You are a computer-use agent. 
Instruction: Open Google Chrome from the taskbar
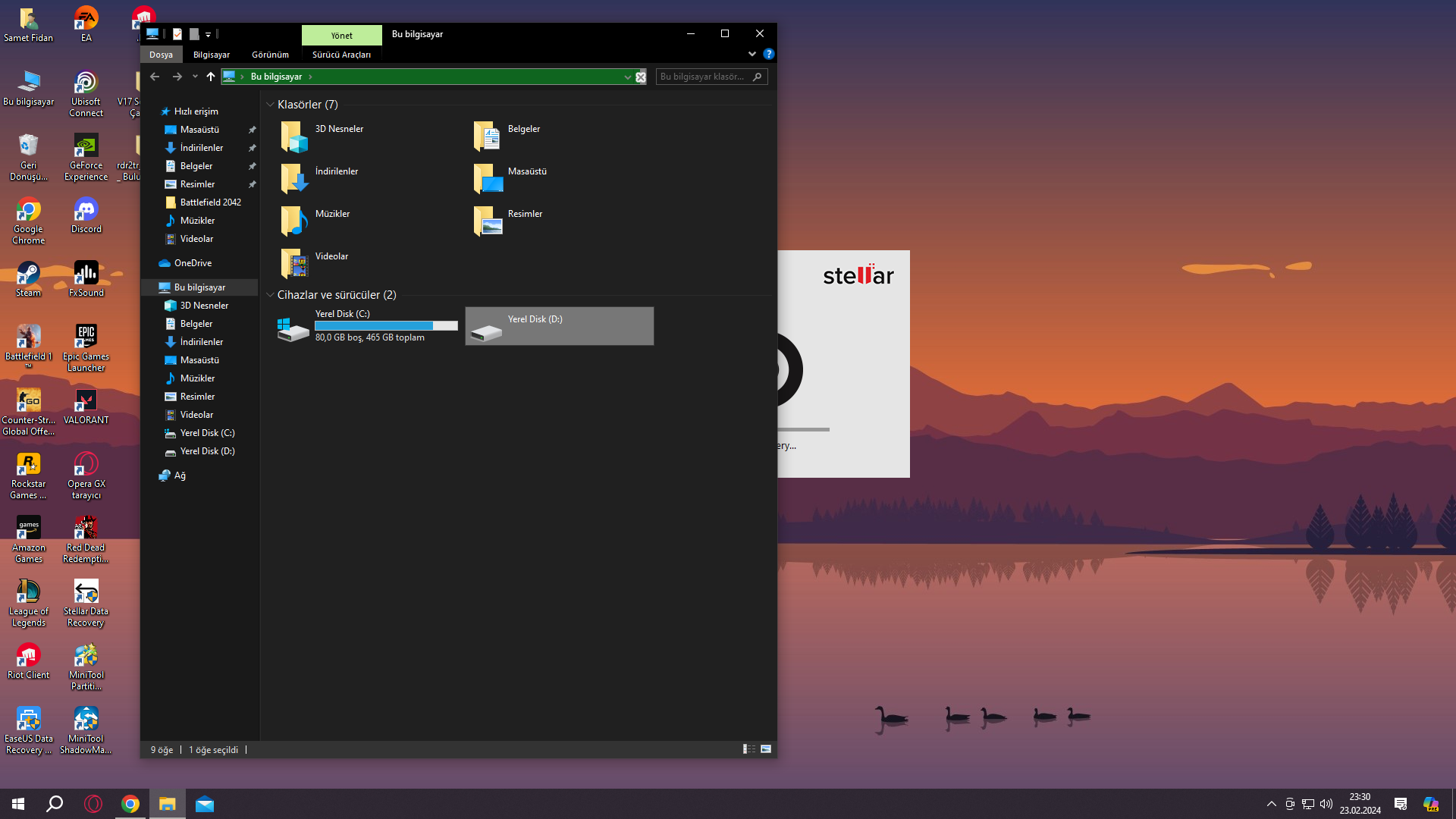point(130,804)
